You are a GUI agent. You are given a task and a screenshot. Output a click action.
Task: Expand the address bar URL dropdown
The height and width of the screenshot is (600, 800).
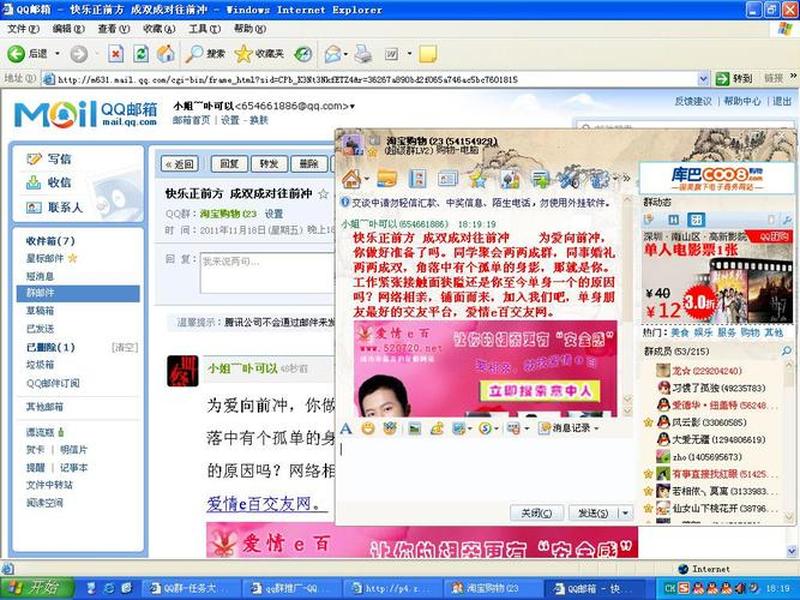point(703,79)
